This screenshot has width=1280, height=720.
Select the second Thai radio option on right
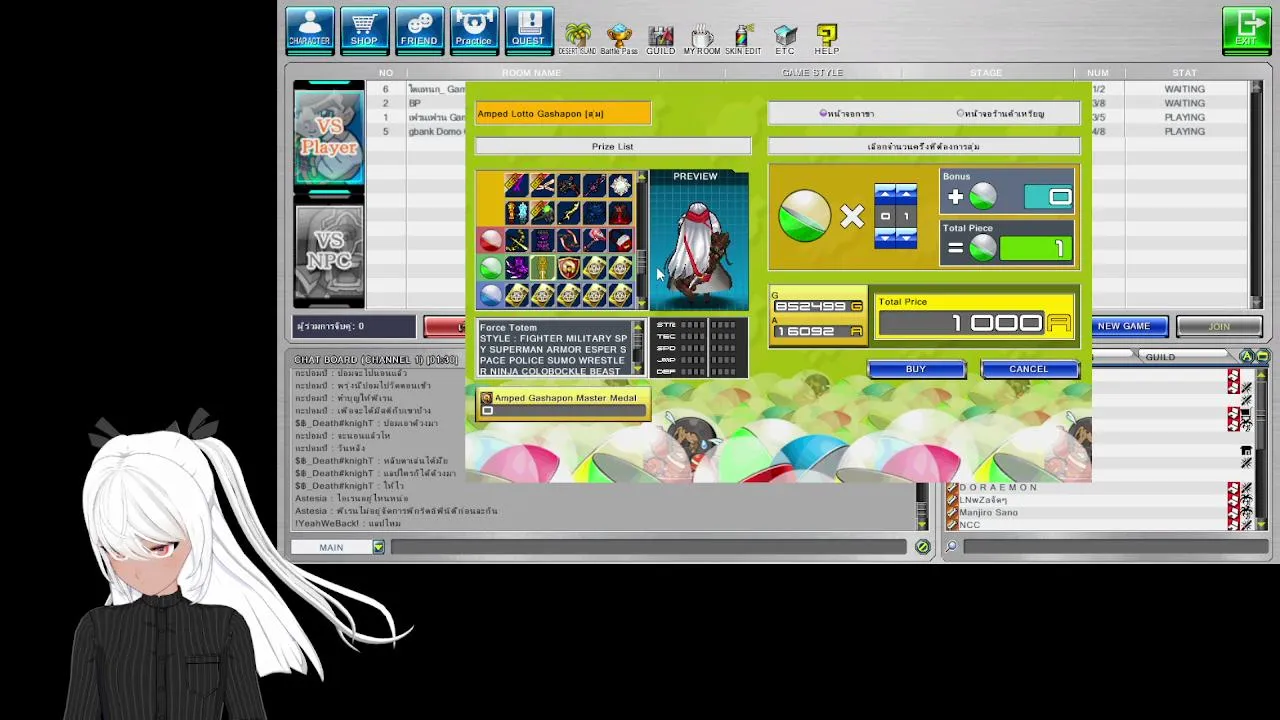(960, 113)
